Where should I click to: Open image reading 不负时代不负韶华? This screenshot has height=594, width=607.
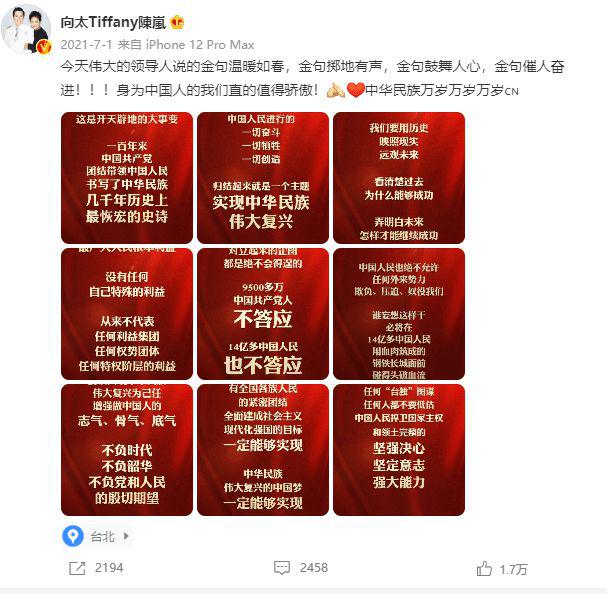coord(127,450)
